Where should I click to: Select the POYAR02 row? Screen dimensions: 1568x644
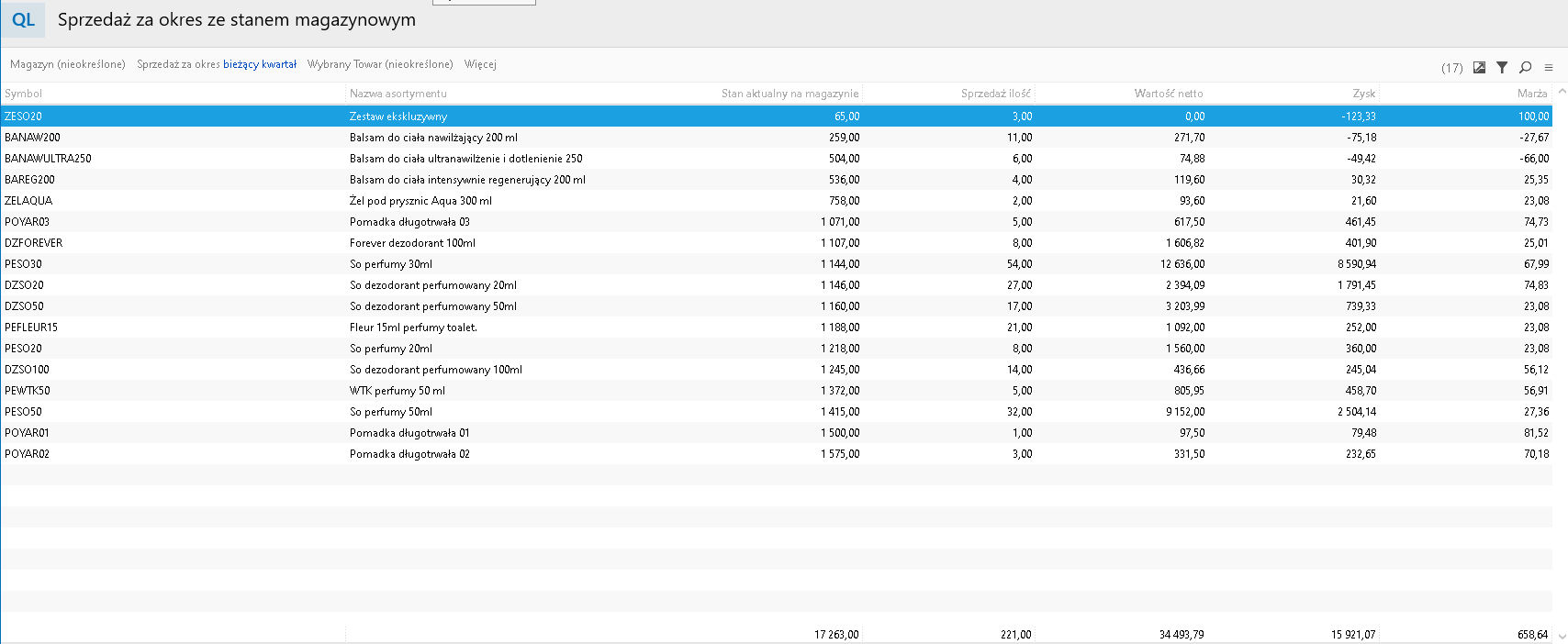[x=28, y=454]
